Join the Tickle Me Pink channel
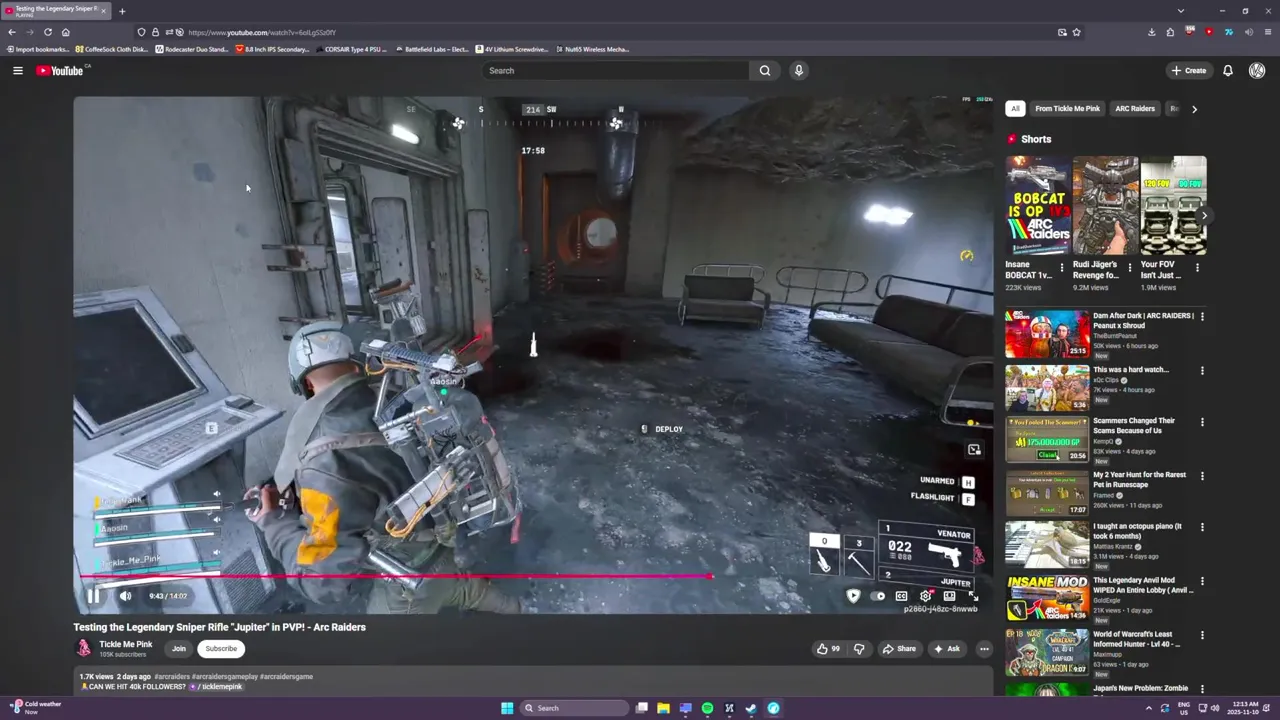The image size is (1280, 720). tap(178, 648)
